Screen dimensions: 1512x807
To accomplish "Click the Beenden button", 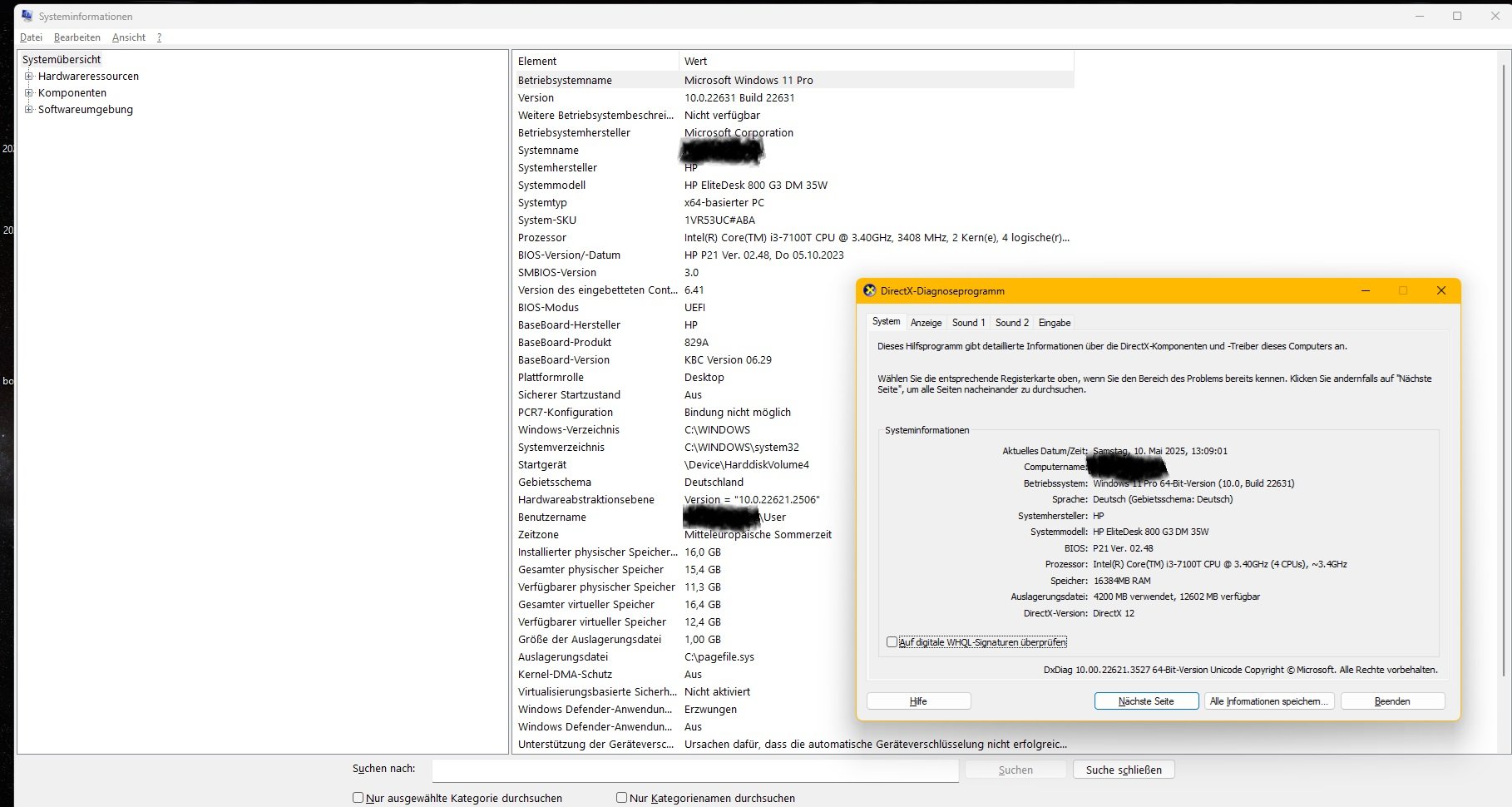I will point(1392,701).
